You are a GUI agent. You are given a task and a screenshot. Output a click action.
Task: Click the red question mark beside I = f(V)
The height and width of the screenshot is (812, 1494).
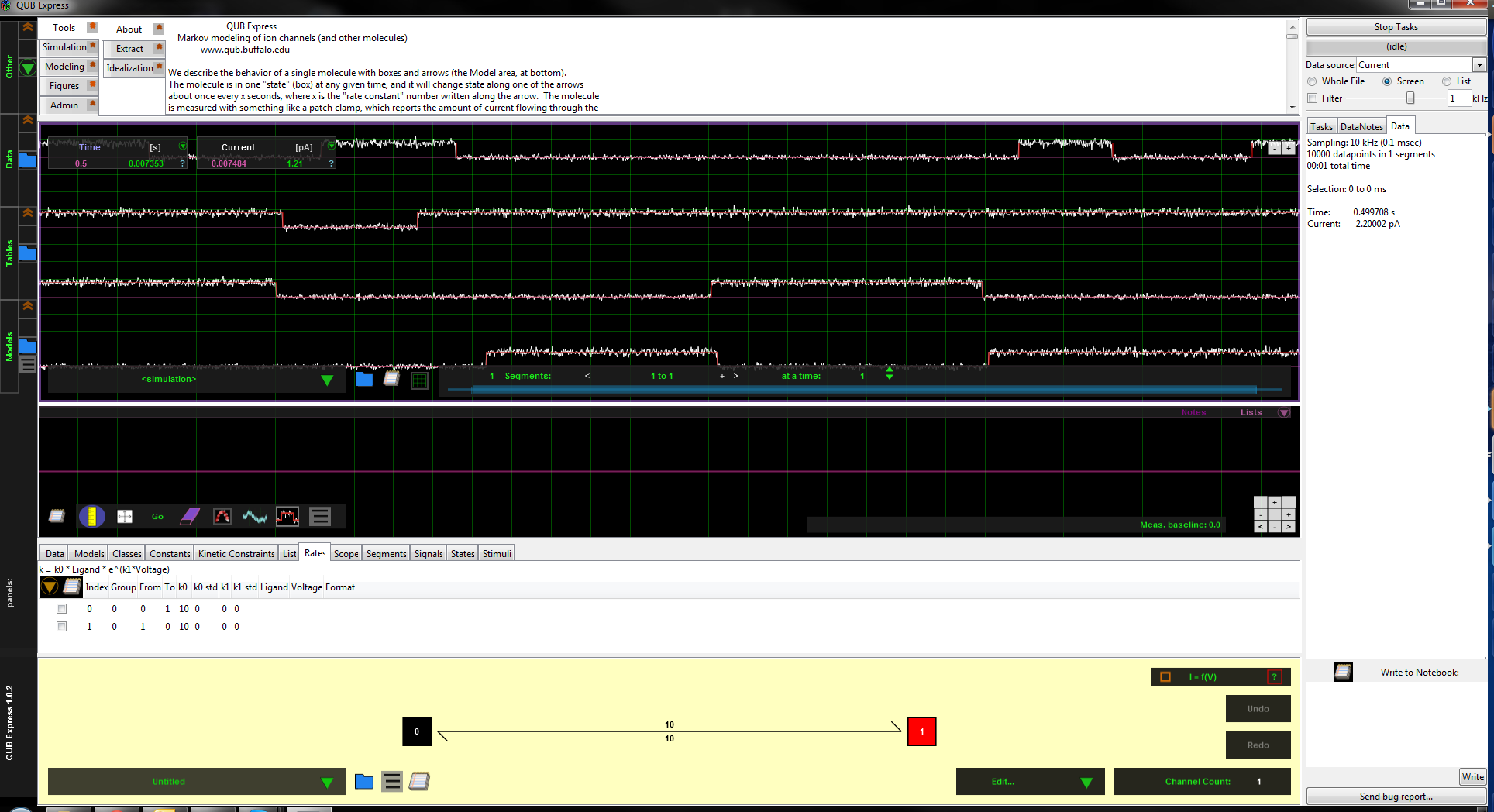click(x=1274, y=677)
